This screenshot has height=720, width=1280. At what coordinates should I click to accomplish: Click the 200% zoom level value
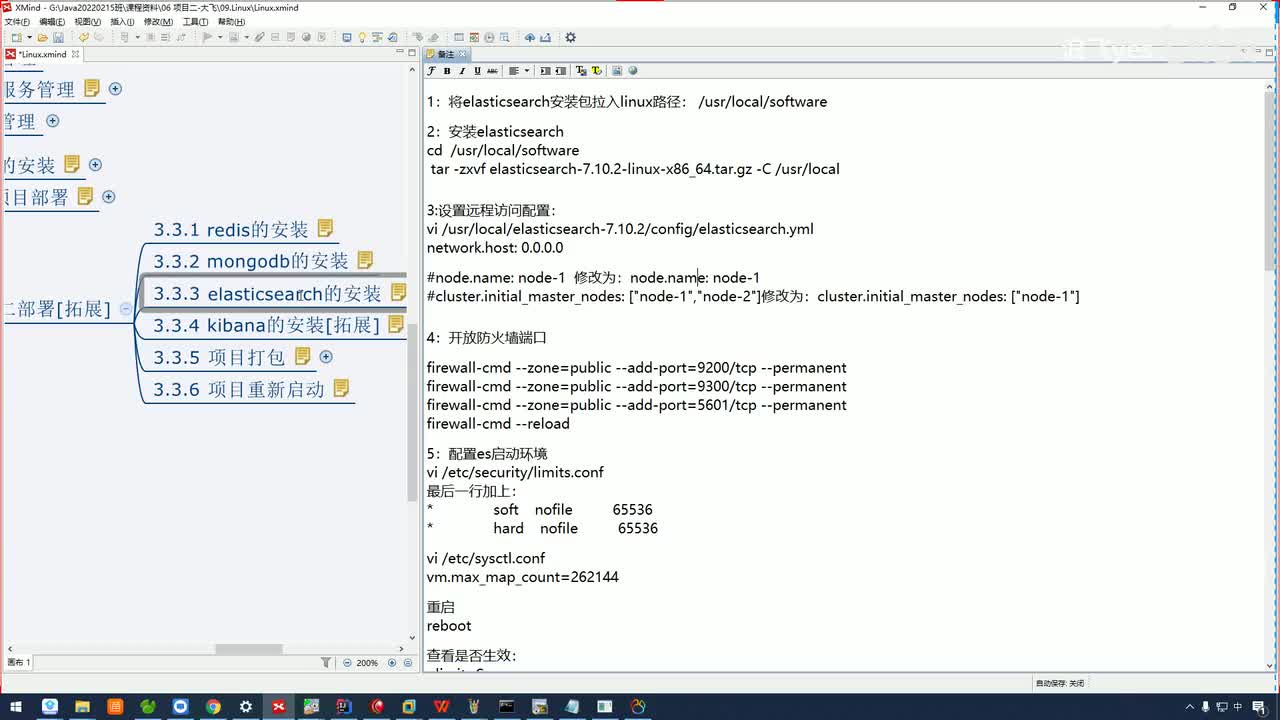(x=367, y=662)
